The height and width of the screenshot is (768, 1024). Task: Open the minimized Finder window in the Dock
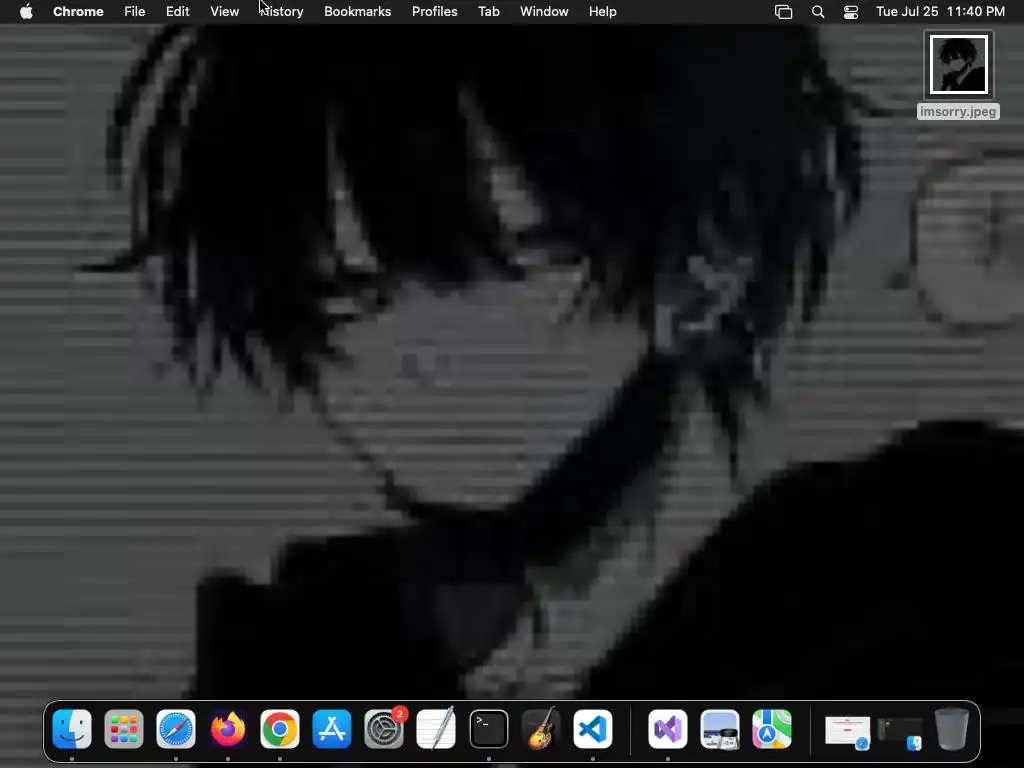[x=900, y=733]
